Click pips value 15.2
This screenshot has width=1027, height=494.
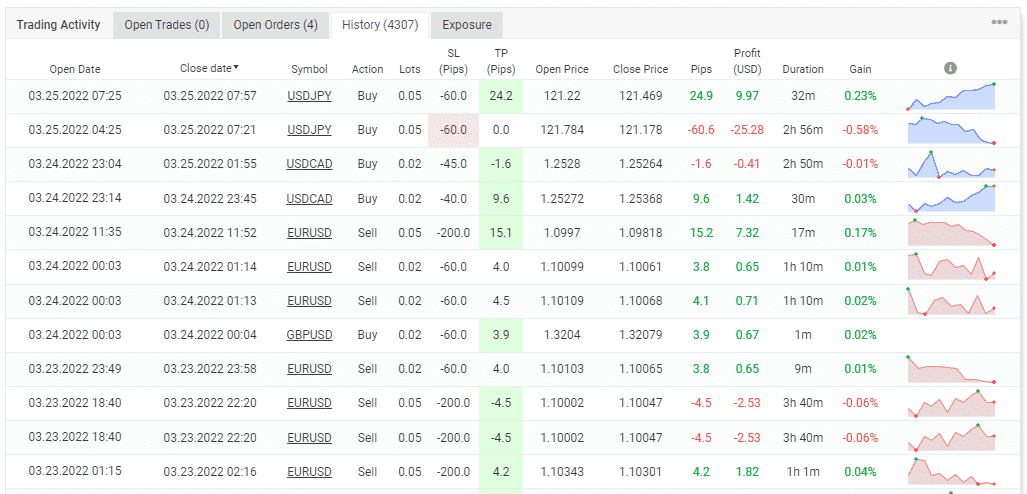pyautogui.click(x=701, y=232)
